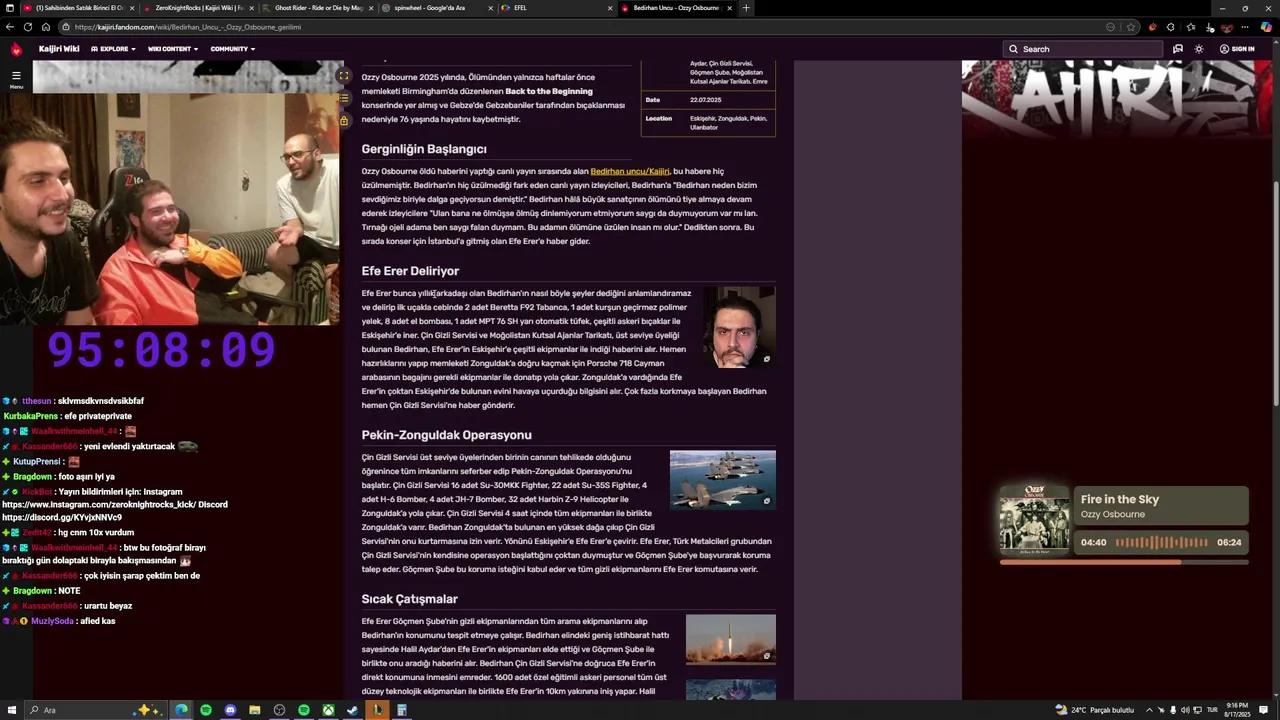Focus the wiki Search field
Image resolution: width=1280 pixels, height=720 pixels.
pos(1083,49)
